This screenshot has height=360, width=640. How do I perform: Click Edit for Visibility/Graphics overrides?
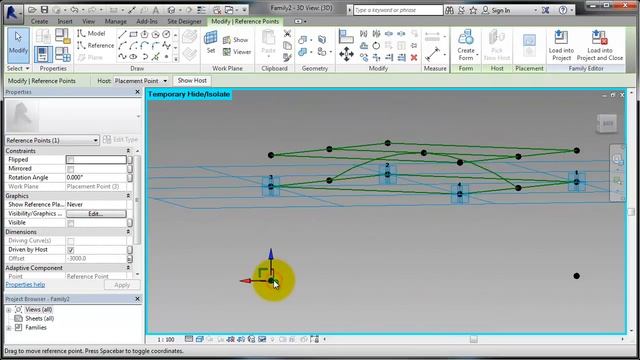tap(96, 214)
